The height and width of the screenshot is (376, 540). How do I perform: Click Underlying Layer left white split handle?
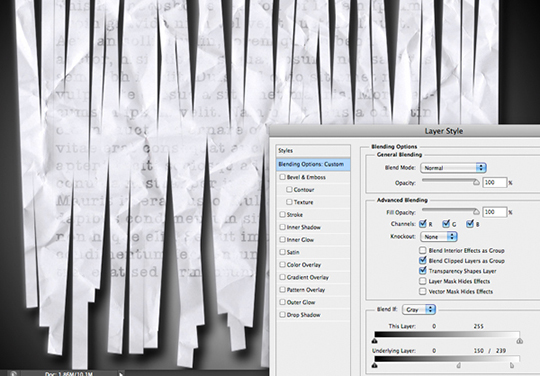459,365
